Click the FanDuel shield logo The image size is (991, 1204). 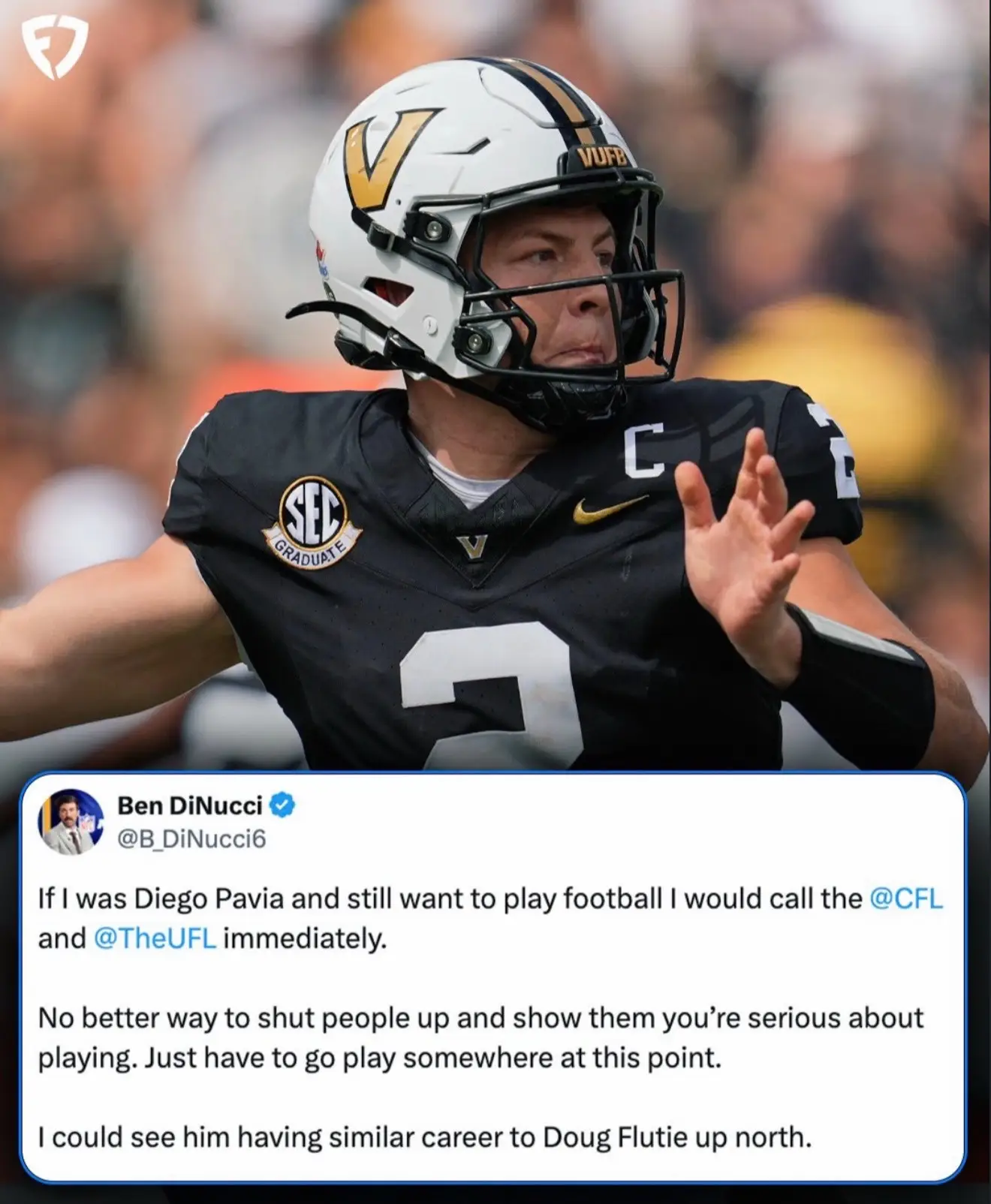pyautogui.click(x=53, y=48)
